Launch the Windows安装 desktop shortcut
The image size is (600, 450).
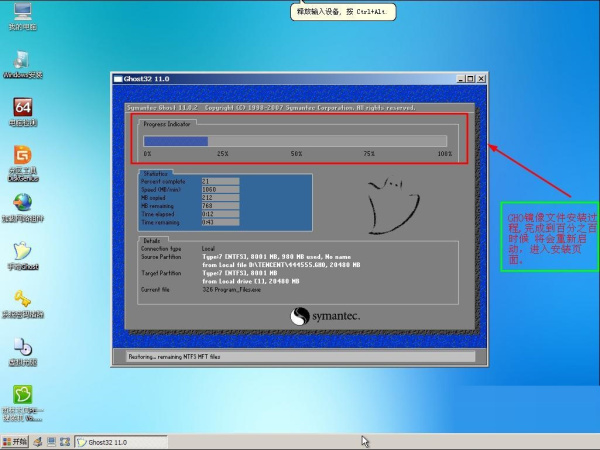click(x=21, y=60)
